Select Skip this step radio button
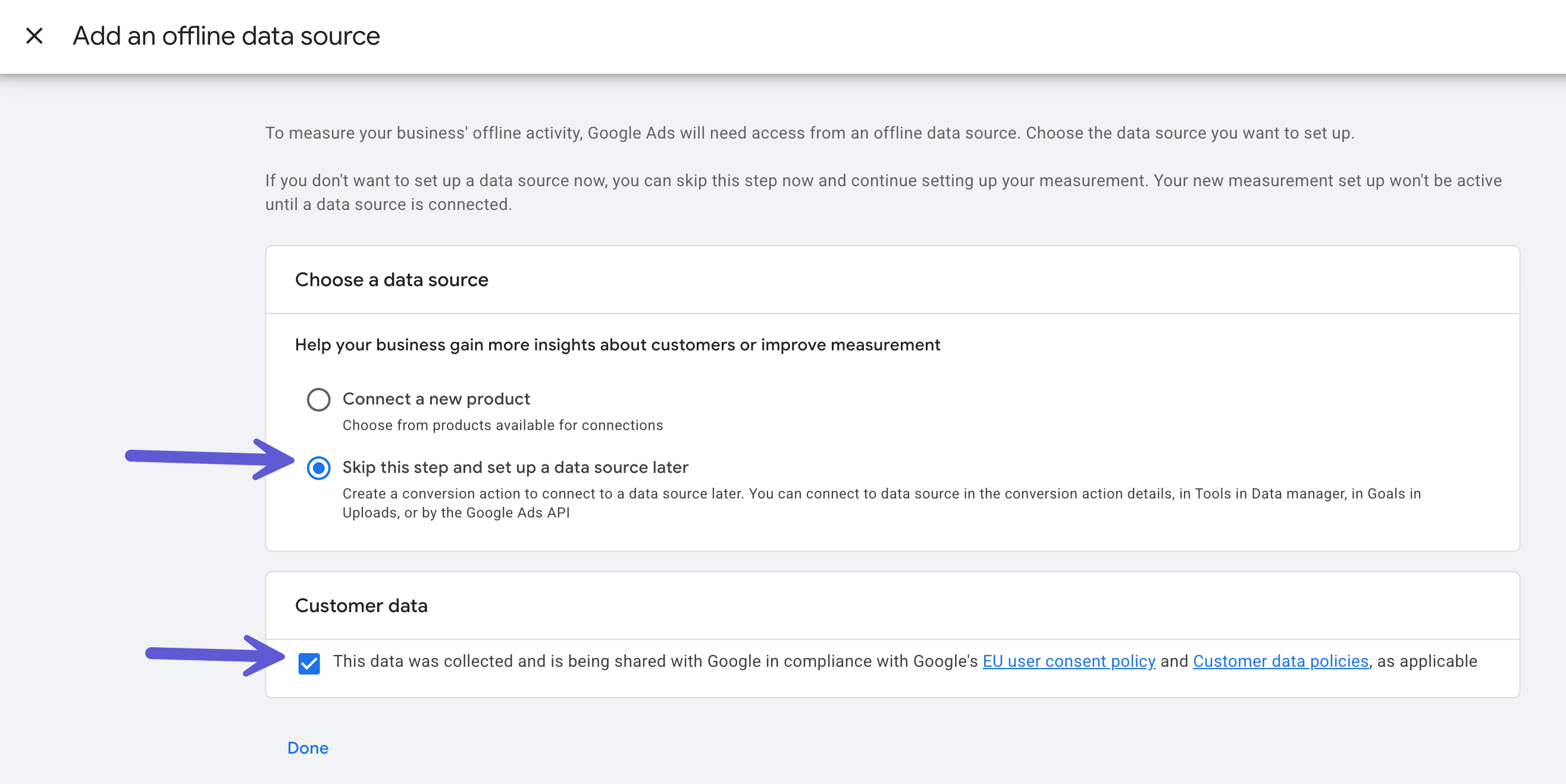 click(x=318, y=468)
